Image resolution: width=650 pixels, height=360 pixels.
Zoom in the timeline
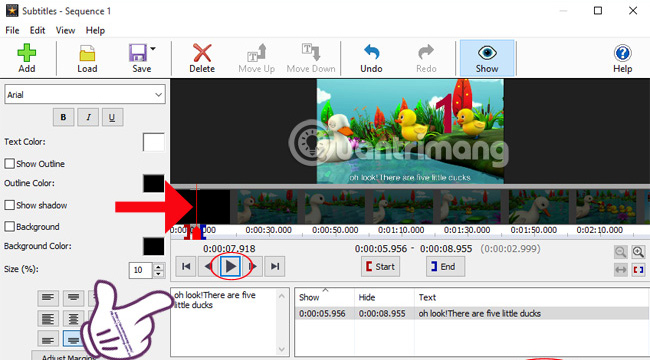(x=638, y=252)
